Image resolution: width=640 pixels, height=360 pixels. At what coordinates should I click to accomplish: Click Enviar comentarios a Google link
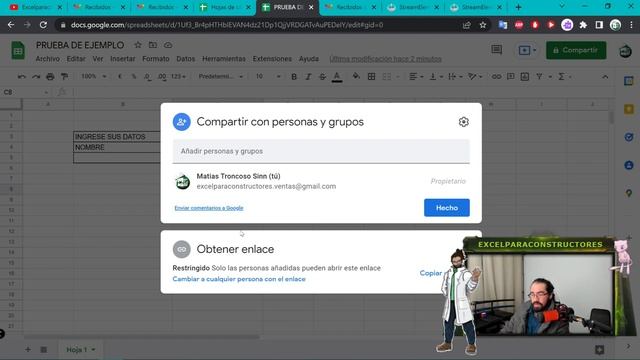point(209,208)
